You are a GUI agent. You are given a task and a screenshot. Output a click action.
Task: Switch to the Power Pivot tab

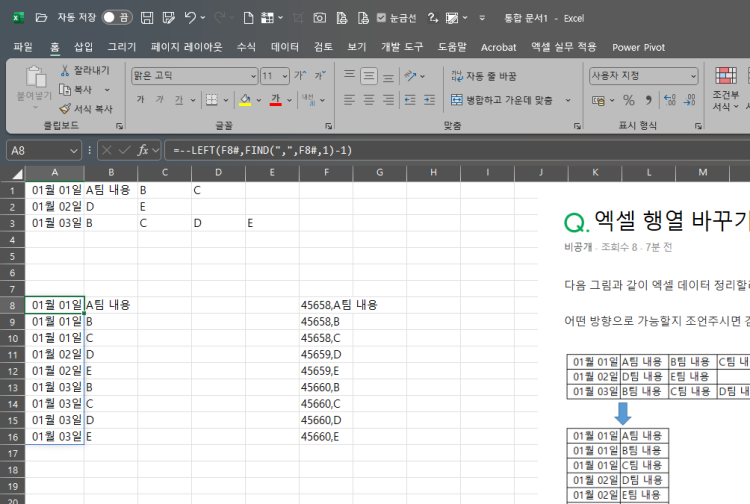click(639, 47)
